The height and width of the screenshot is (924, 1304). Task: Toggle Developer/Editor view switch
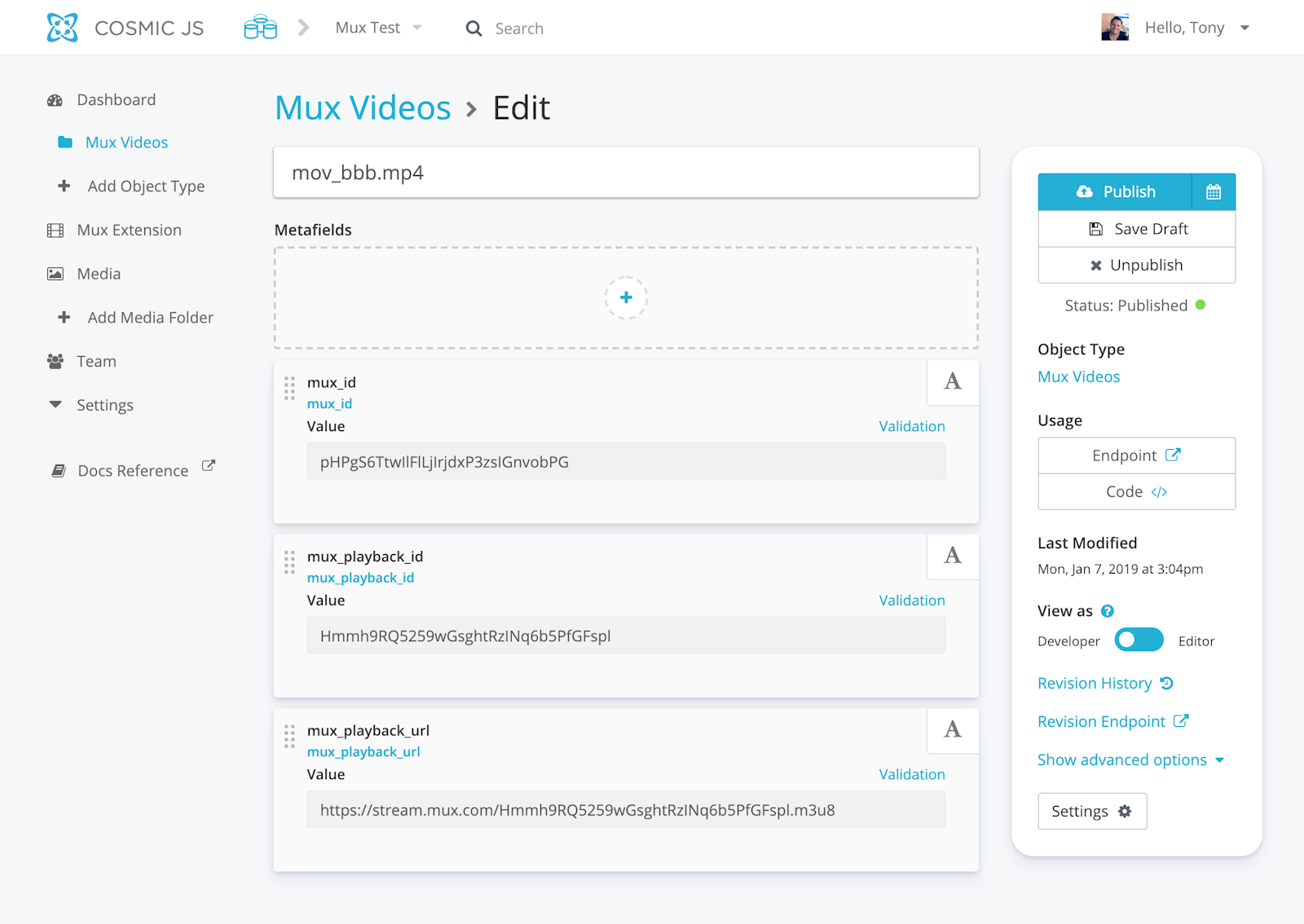coord(1139,640)
